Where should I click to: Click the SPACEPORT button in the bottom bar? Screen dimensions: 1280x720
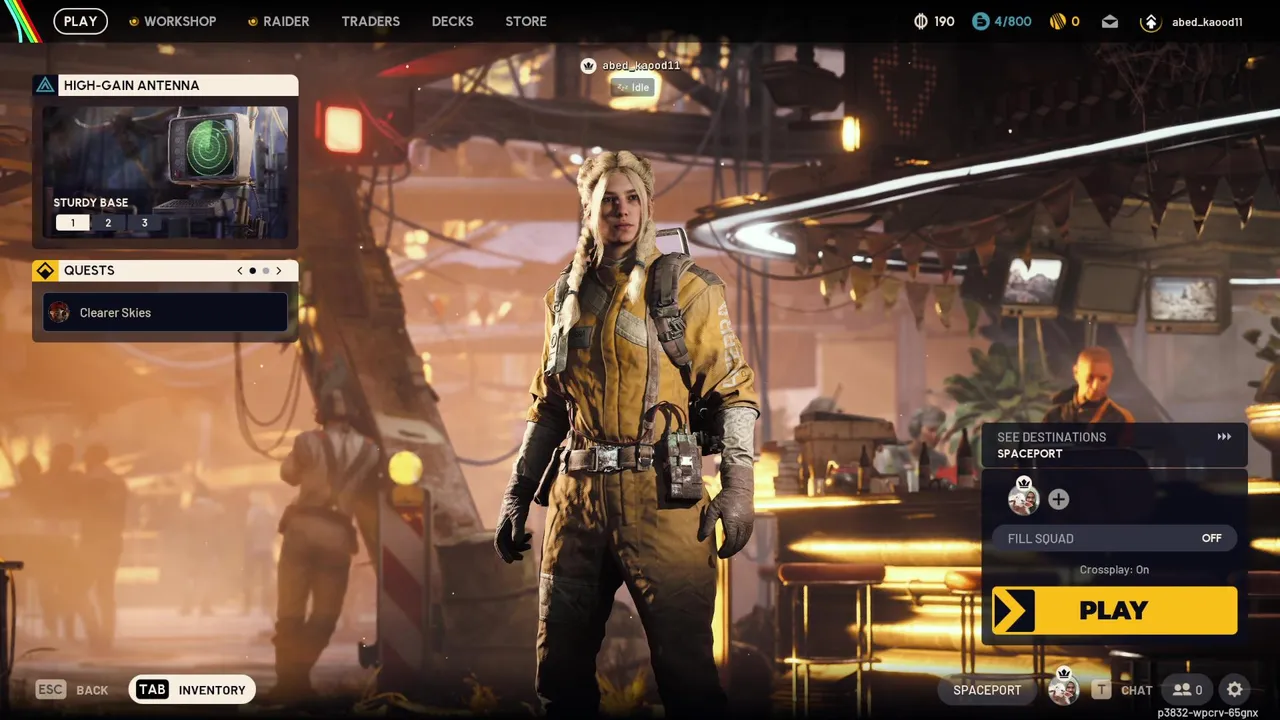987,690
